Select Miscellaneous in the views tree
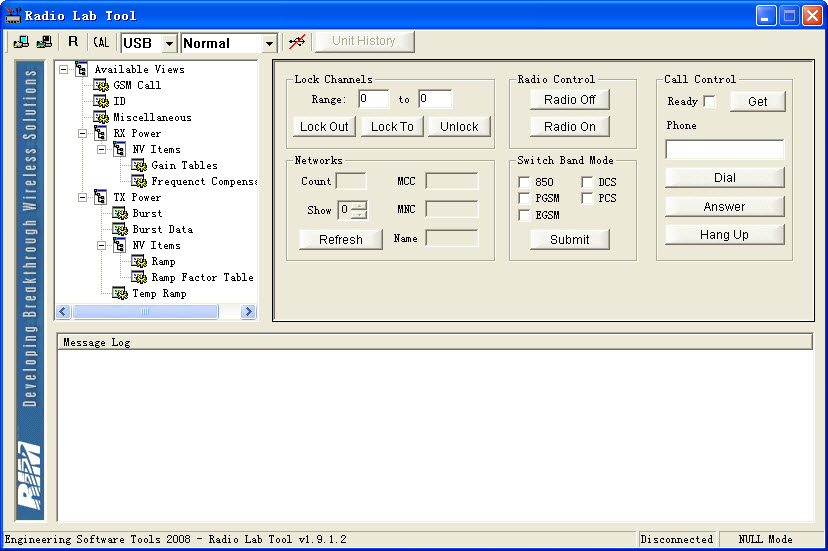This screenshot has width=828, height=551. 152,117
